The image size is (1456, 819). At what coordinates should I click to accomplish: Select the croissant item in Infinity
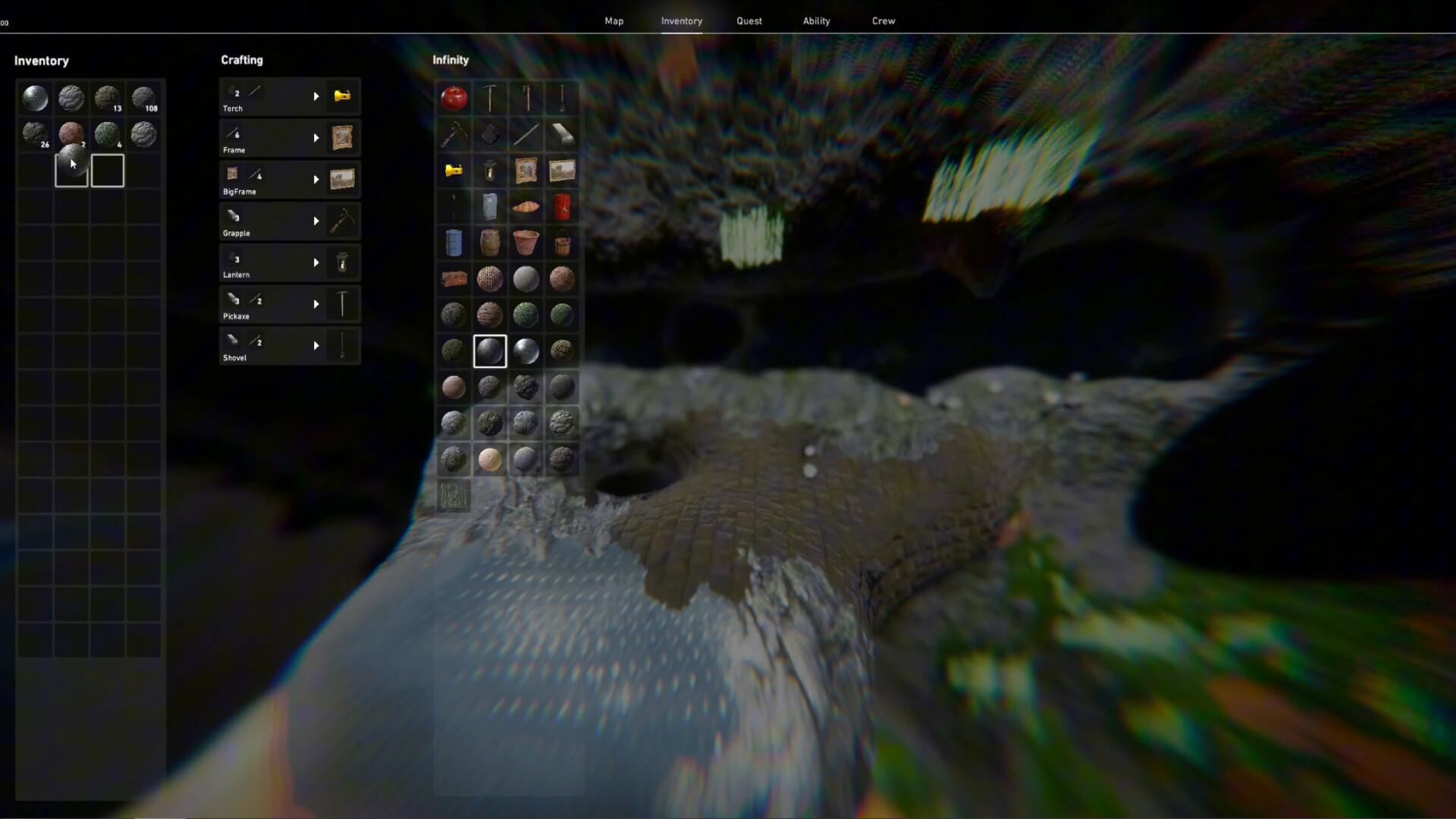tap(526, 207)
